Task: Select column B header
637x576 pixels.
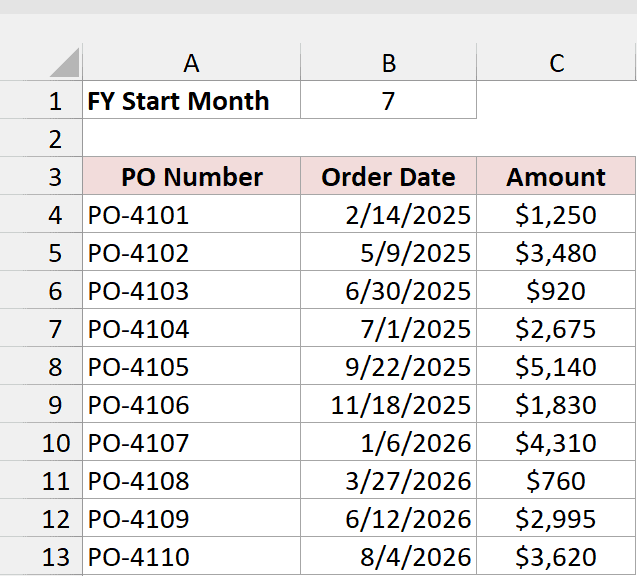Action: point(388,63)
